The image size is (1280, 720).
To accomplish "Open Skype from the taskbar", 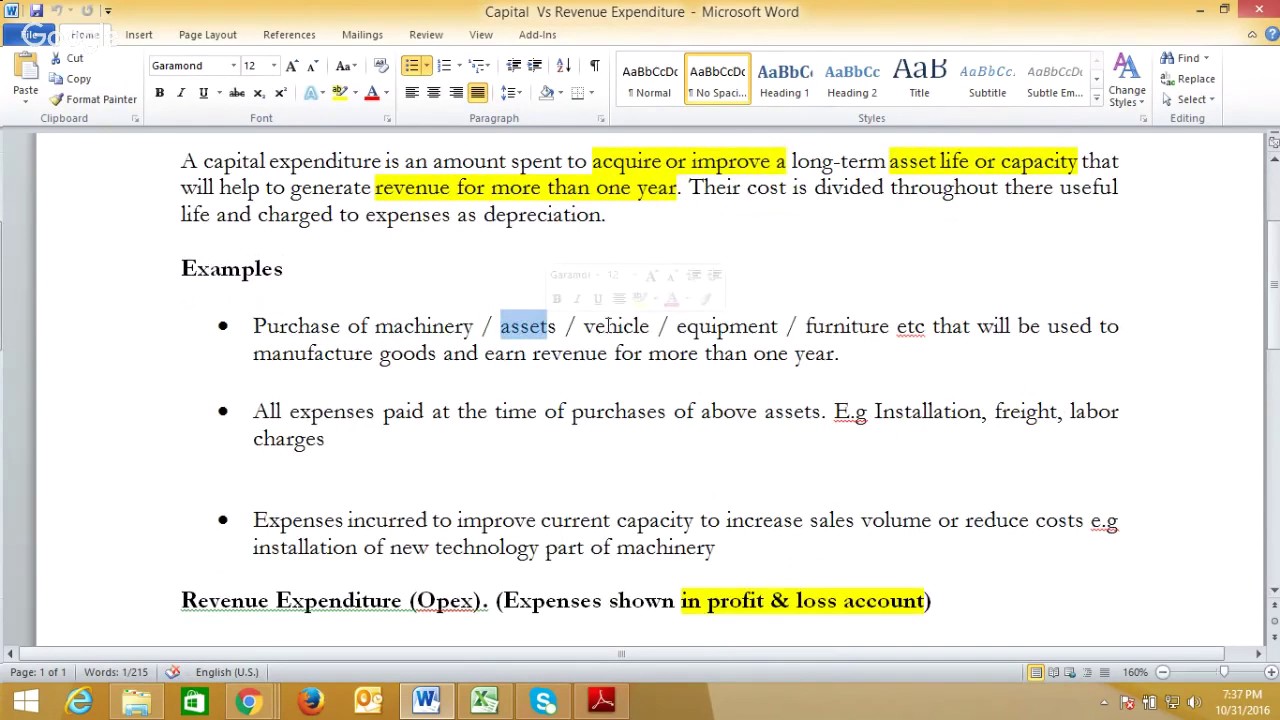I will 544,701.
